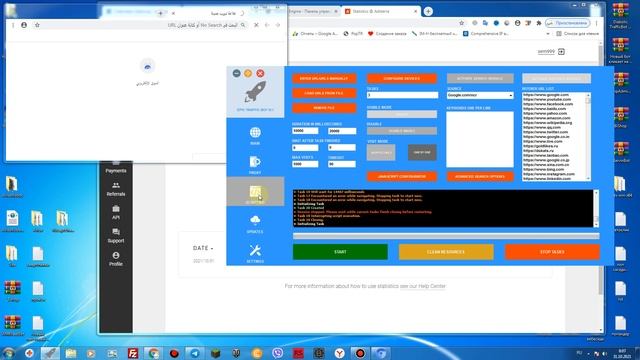The width and height of the screenshot is (640, 360).
Task: Click the yellow Clean Resources button
Action: [446, 252]
